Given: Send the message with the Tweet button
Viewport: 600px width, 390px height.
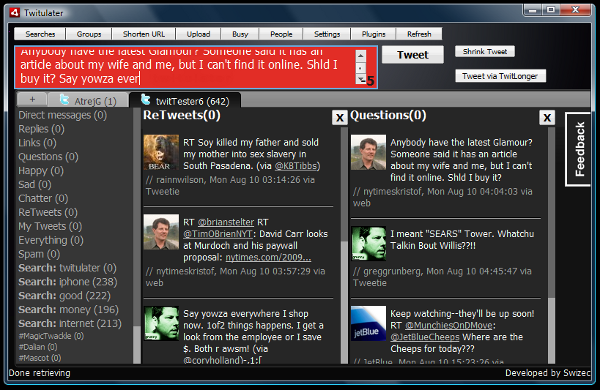Looking at the screenshot, I should [413, 55].
